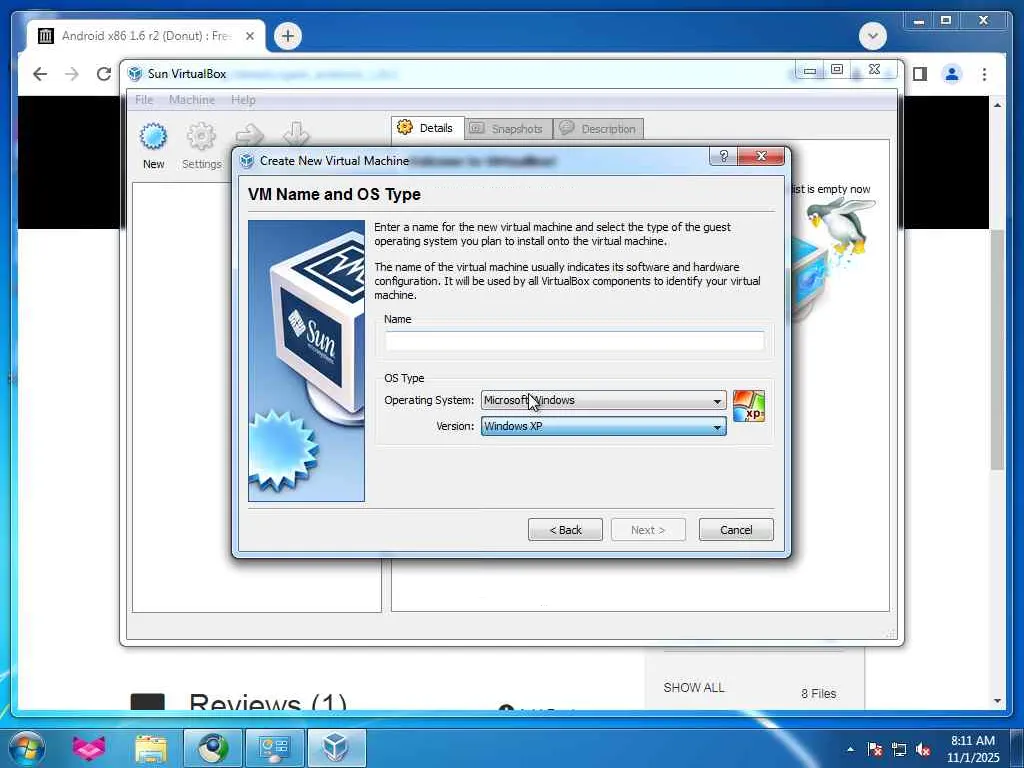Screen dimensions: 1024x768
Task: Click the 8 Files text on page
Action: pos(818,694)
